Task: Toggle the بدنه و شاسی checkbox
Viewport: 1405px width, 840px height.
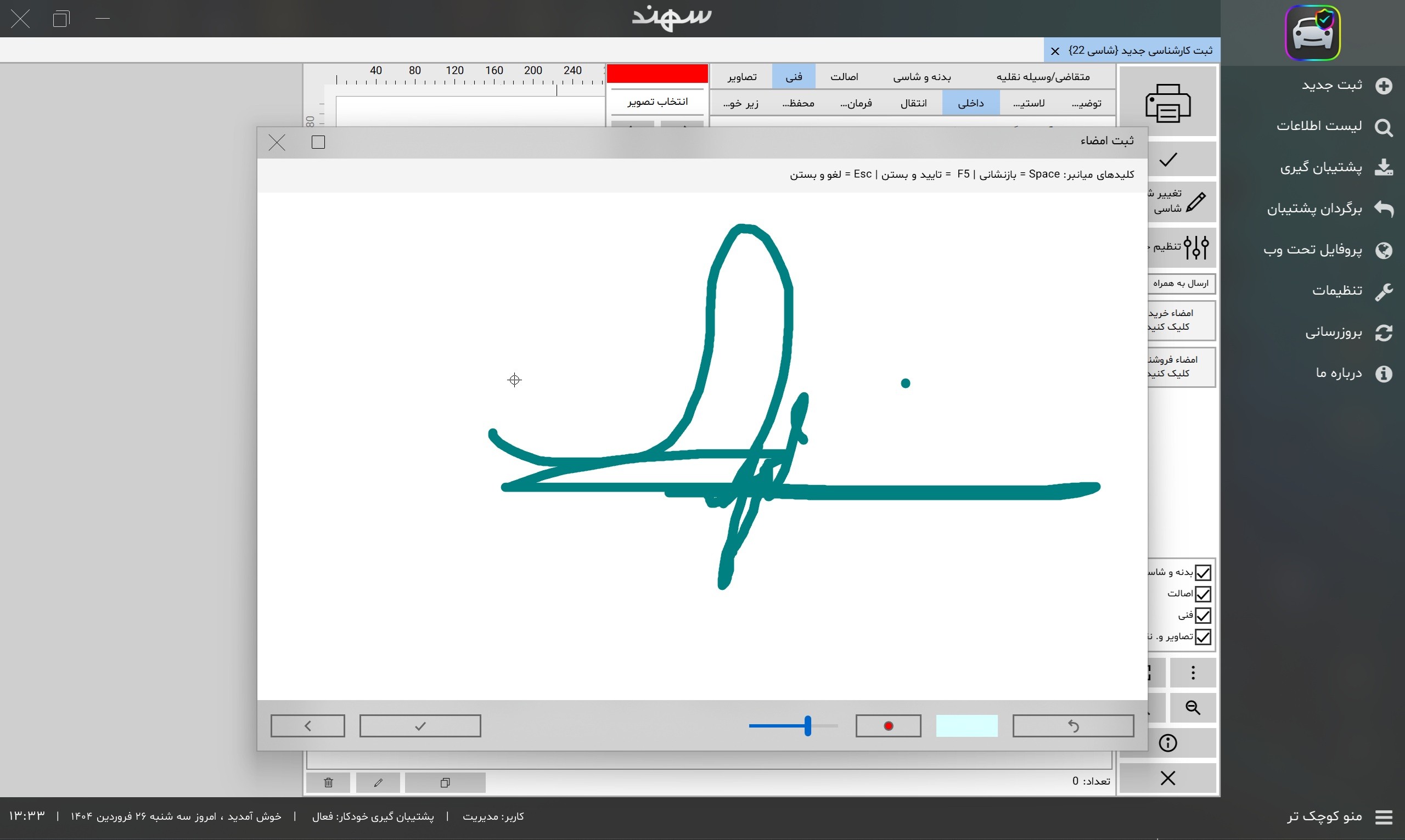Action: pyautogui.click(x=1203, y=572)
